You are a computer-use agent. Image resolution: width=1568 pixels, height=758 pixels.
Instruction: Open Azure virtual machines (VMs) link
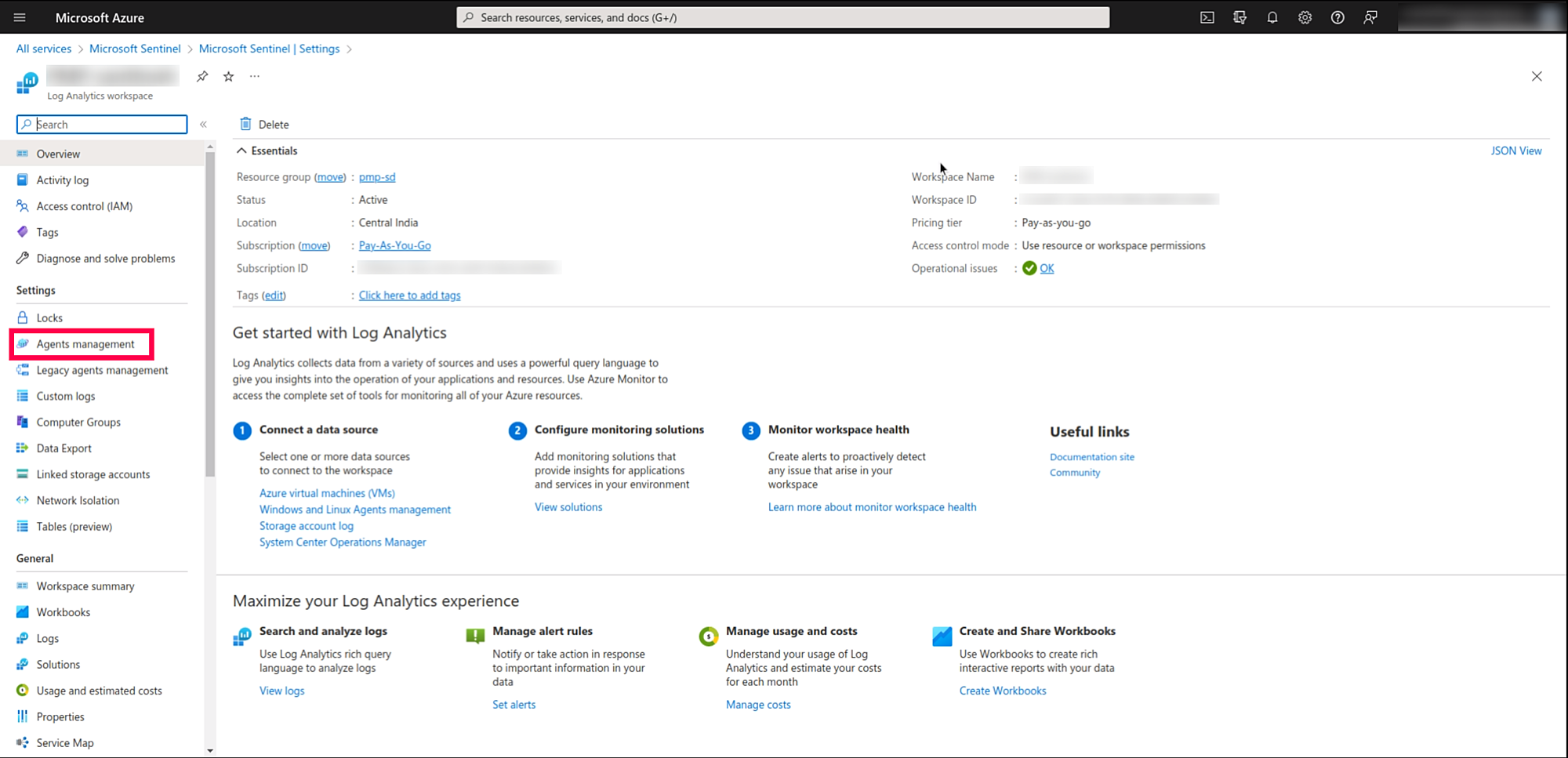[327, 493]
